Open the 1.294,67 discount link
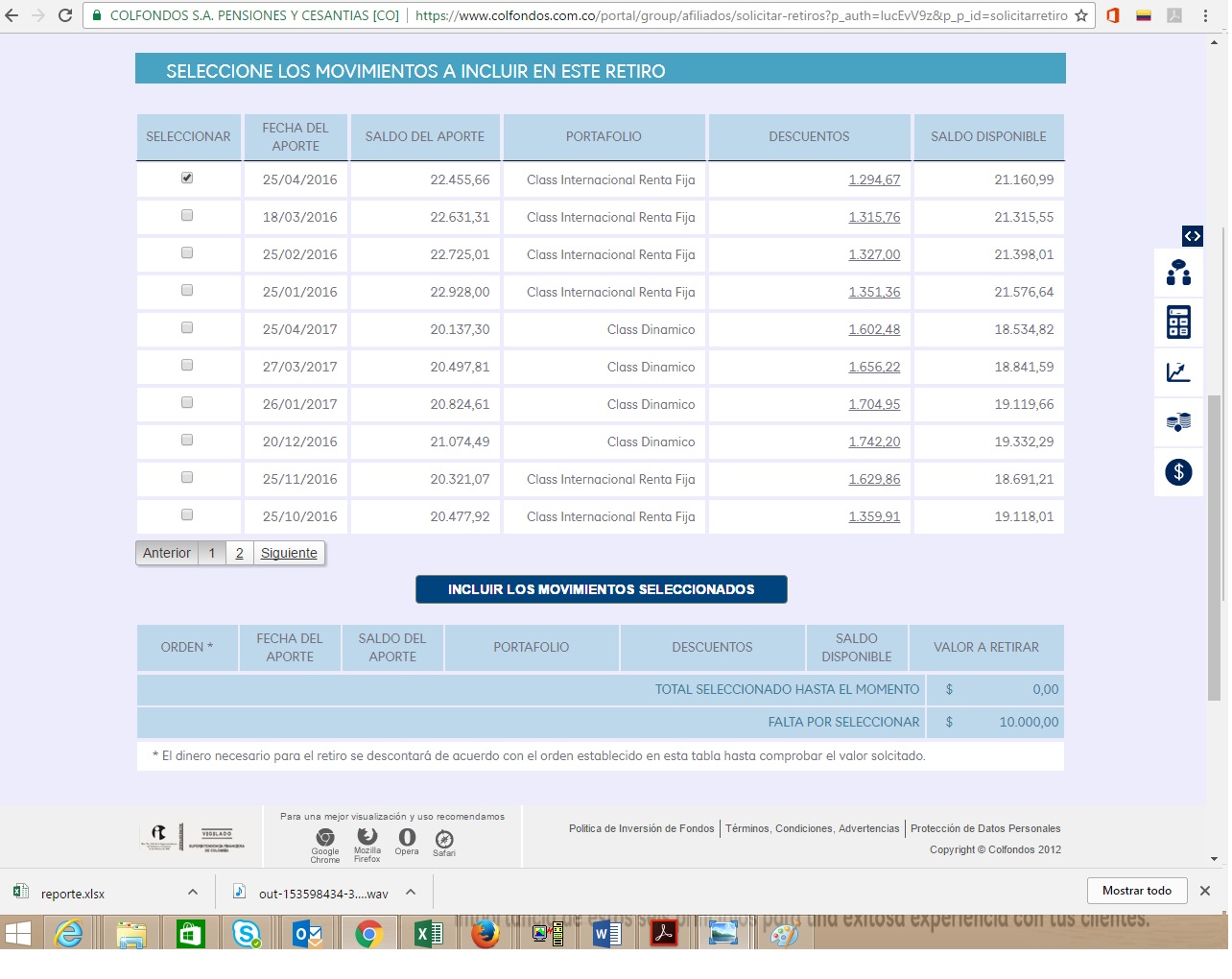Screen dimensions: 1232x979 pos(874,179)
